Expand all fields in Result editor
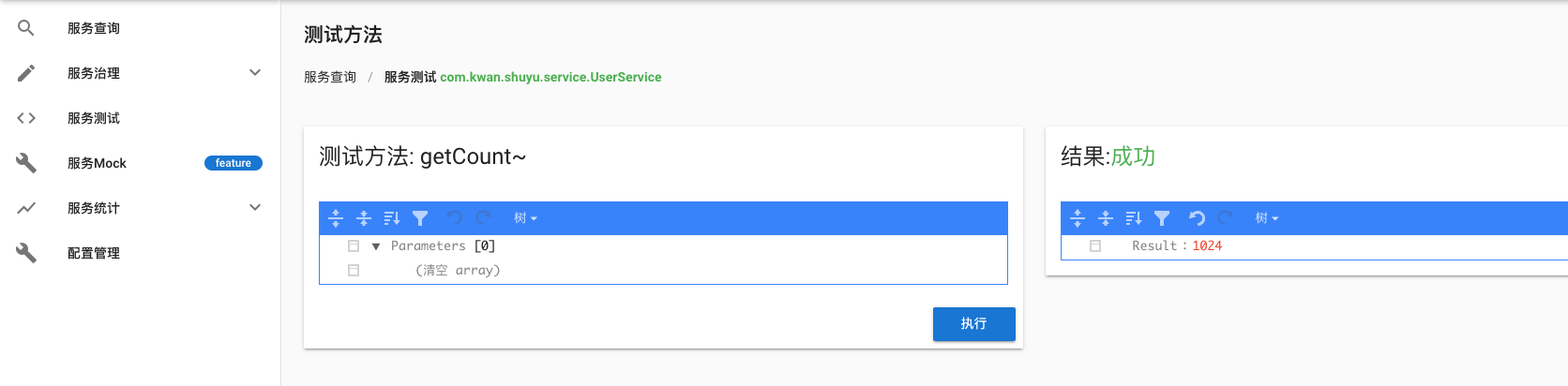This screenshot has height=386, width=1568. (x=1078, y=218)
